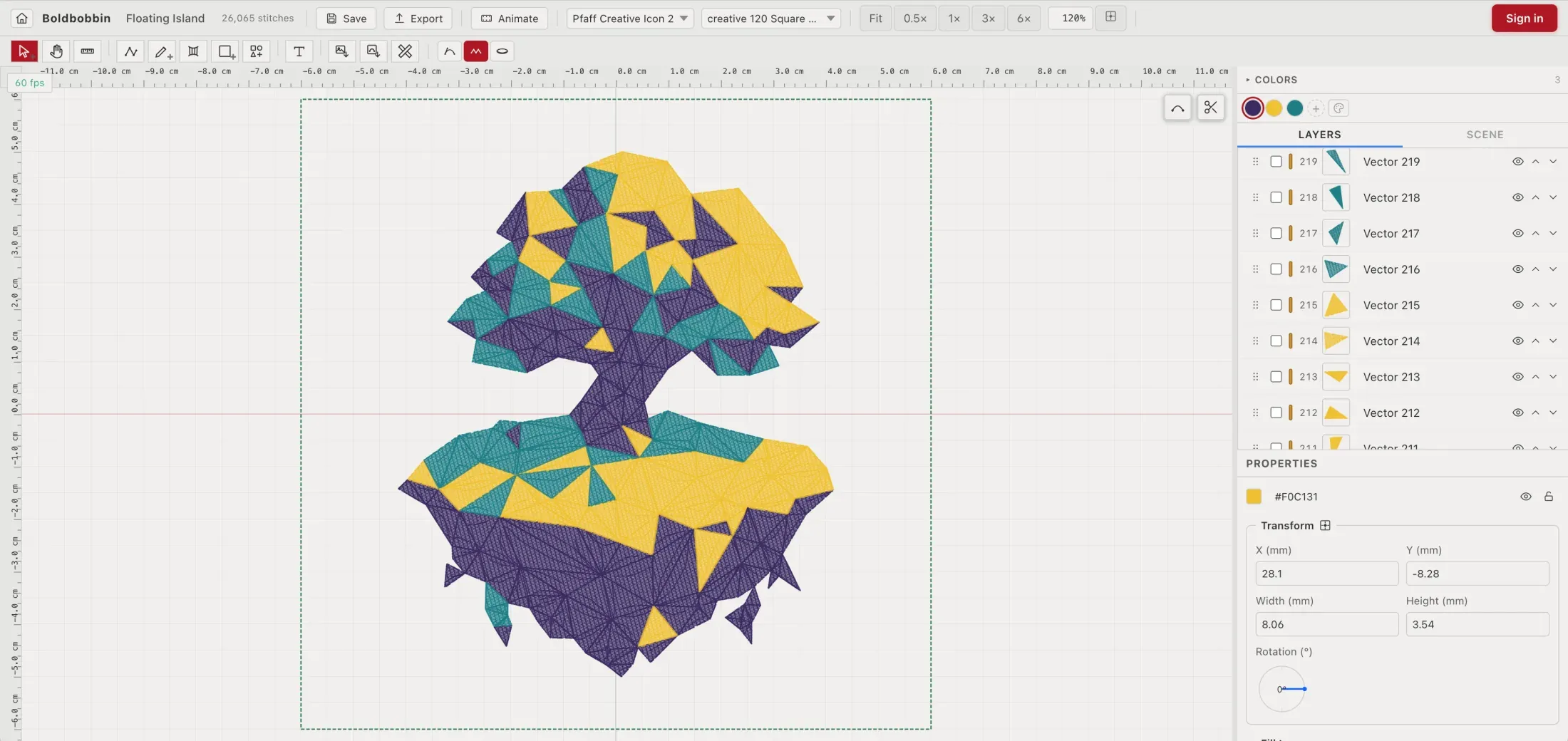Viewport: 1568px width, 741px height.
Task: Click the Export button
Action: click(x=418, y=19)
